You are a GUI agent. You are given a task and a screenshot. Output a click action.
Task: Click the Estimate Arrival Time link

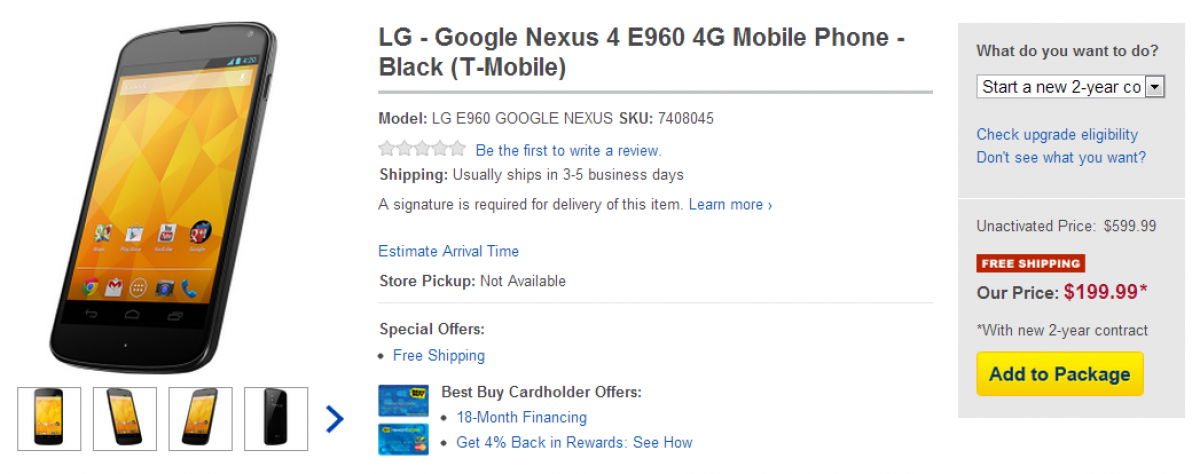448,251
